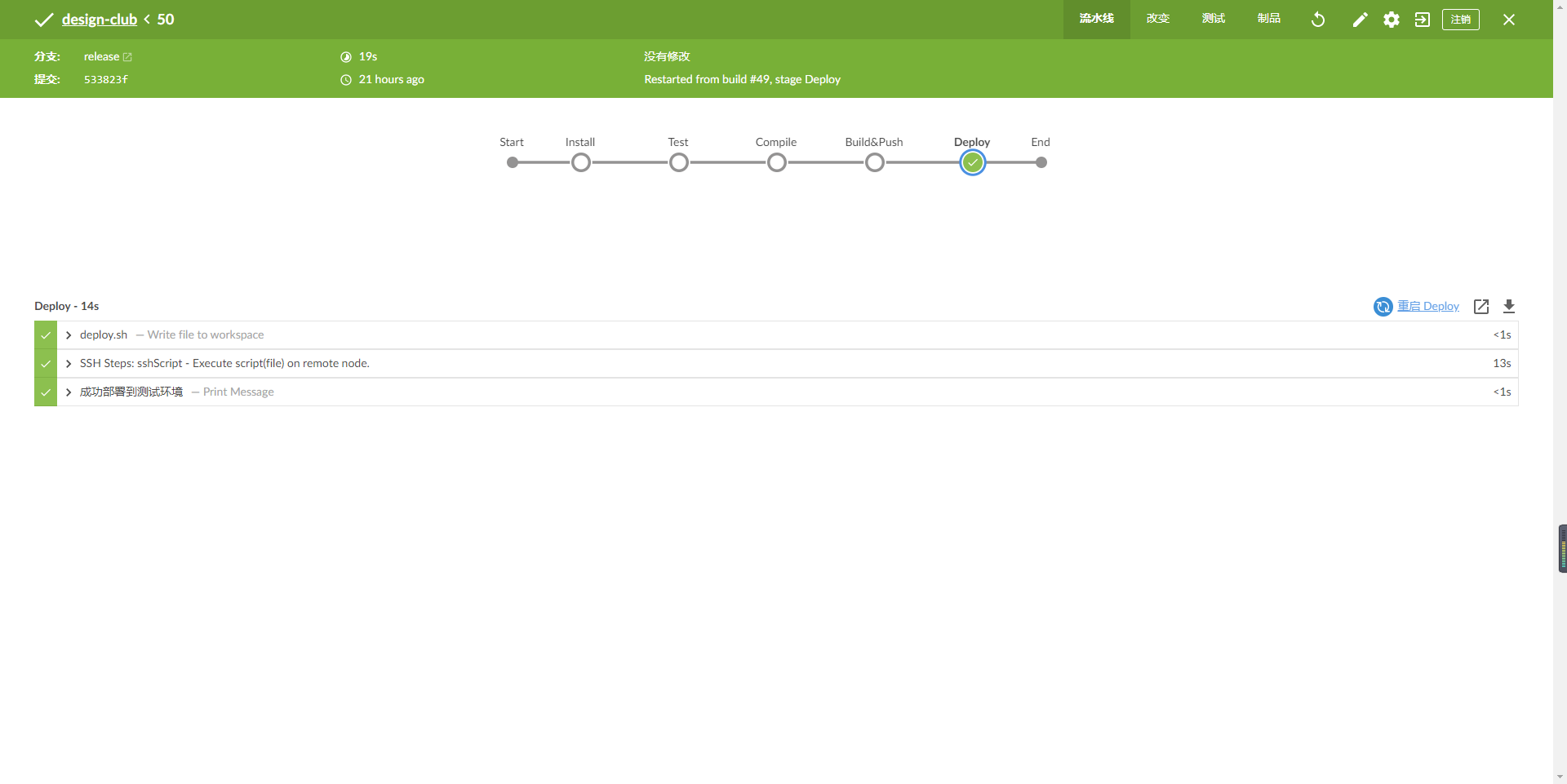The width and height of the screenshot is (1567, 784).
Task: Open Deploy log in a new window
Action: (x=1481, y=307)
